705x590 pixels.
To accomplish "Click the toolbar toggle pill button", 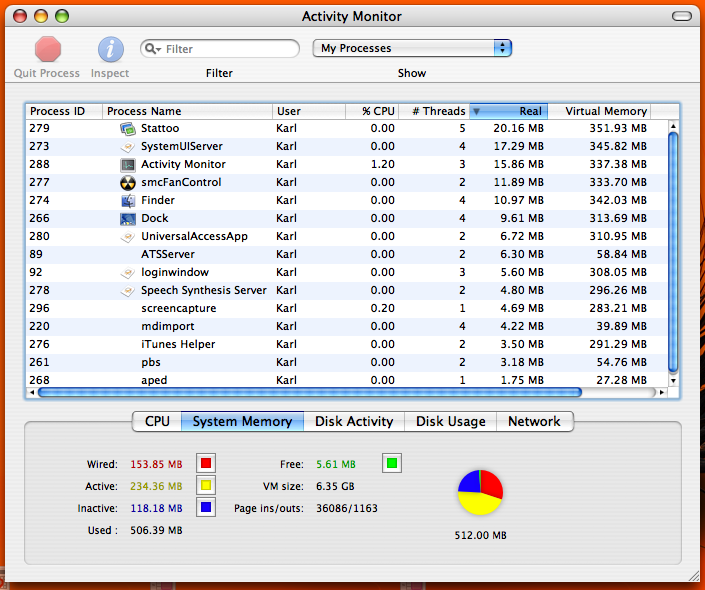I will [x=682, y=16].
